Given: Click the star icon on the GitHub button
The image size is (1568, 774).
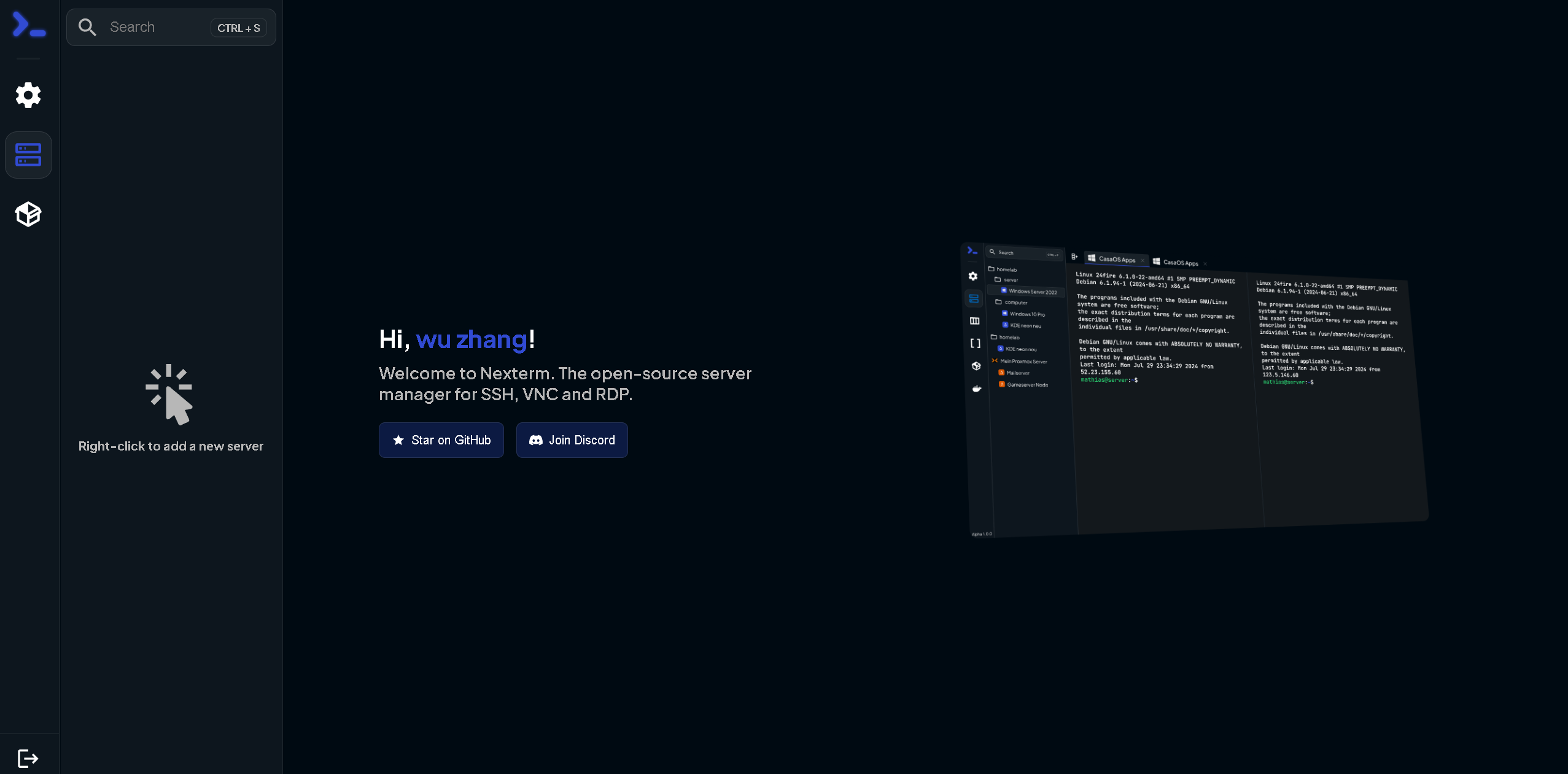Looking at the screenshot, I should (x=398, y=440).
